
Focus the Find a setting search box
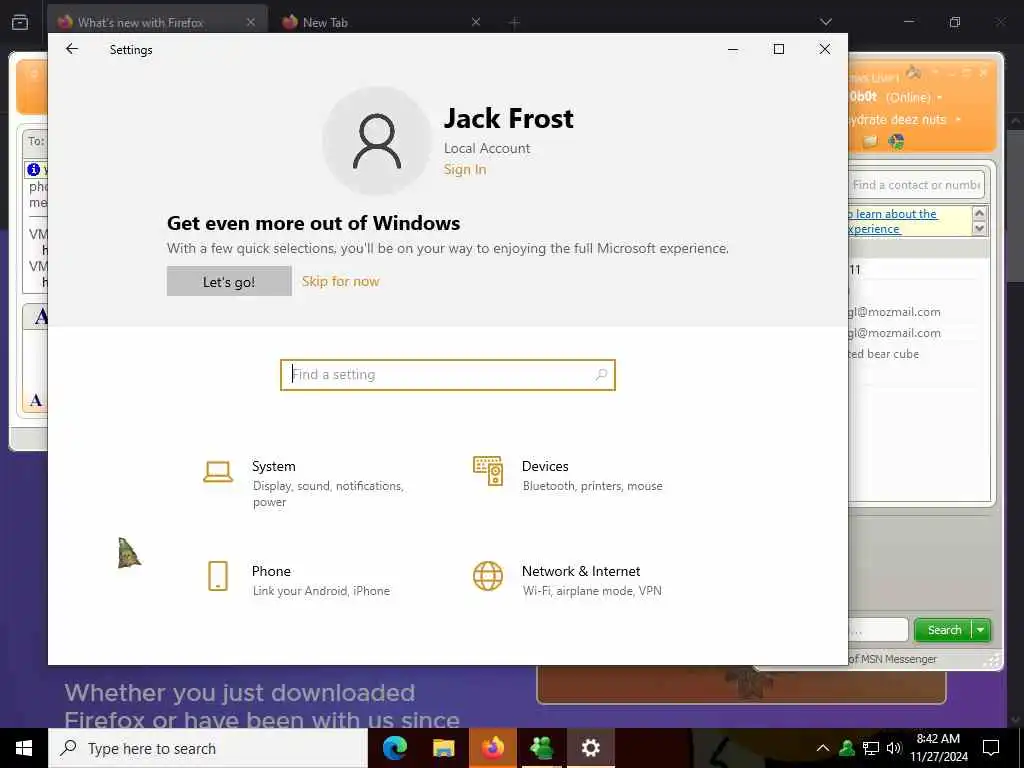tap(448, 375)
